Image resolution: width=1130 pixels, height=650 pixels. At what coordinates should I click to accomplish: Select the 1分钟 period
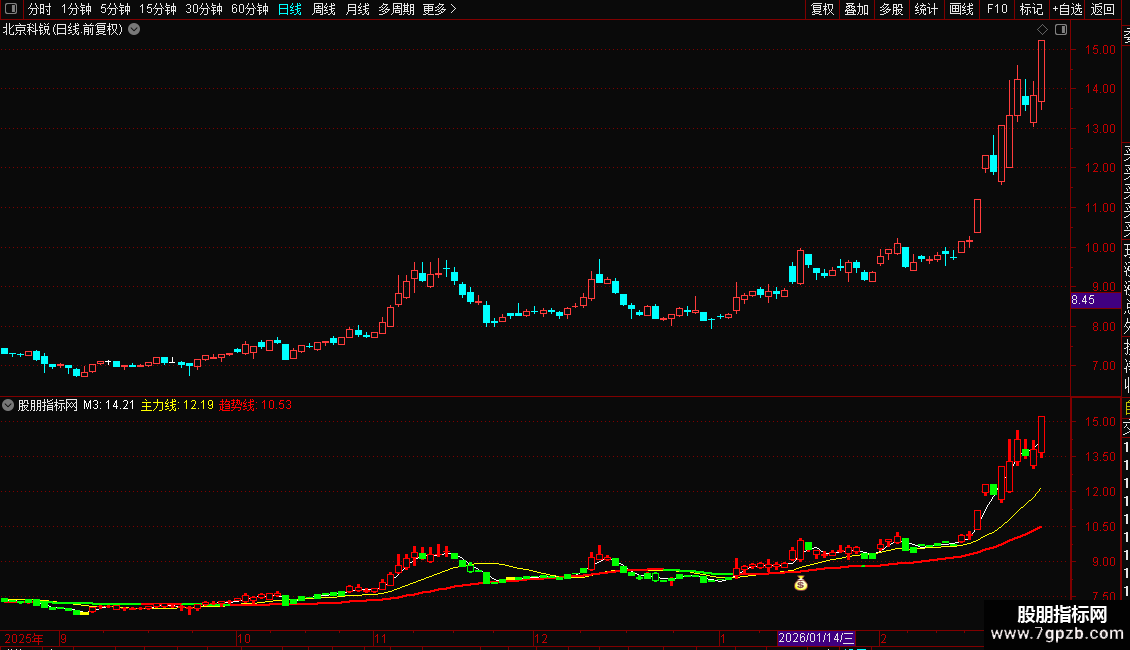[x=76, y=9]
